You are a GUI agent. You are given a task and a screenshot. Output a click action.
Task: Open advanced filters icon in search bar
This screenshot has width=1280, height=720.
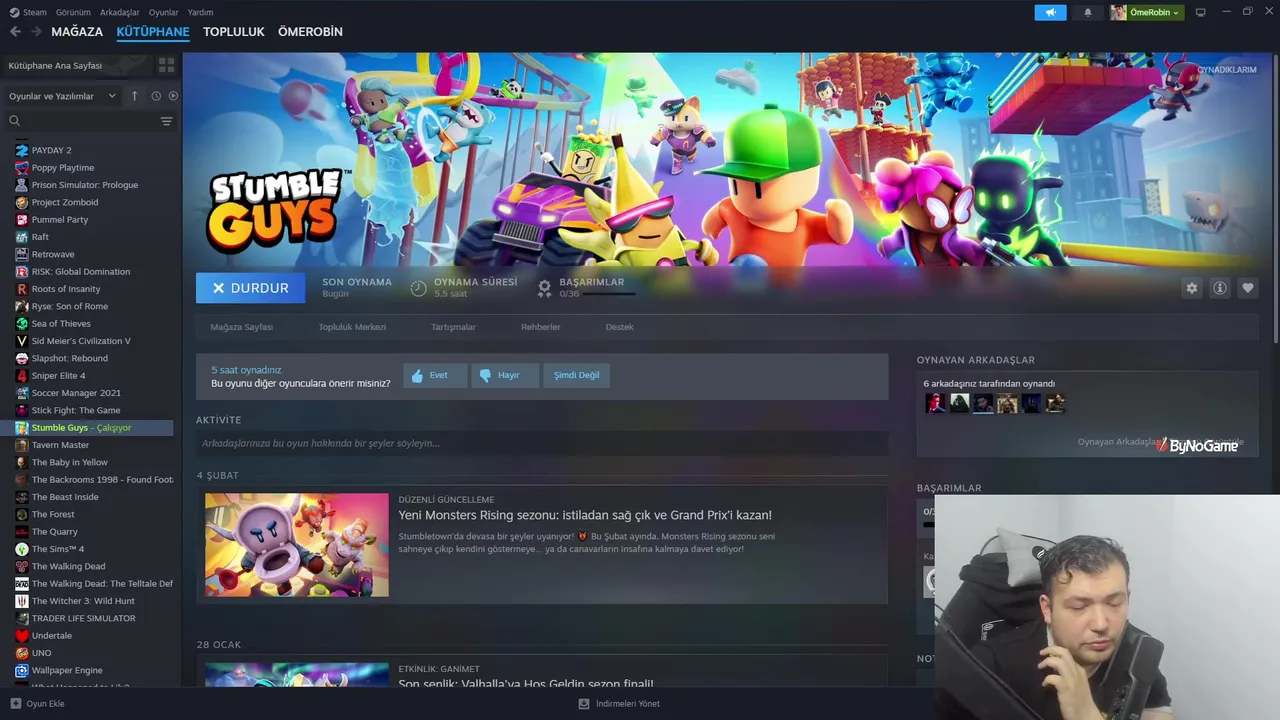click(x=166, y=121)
